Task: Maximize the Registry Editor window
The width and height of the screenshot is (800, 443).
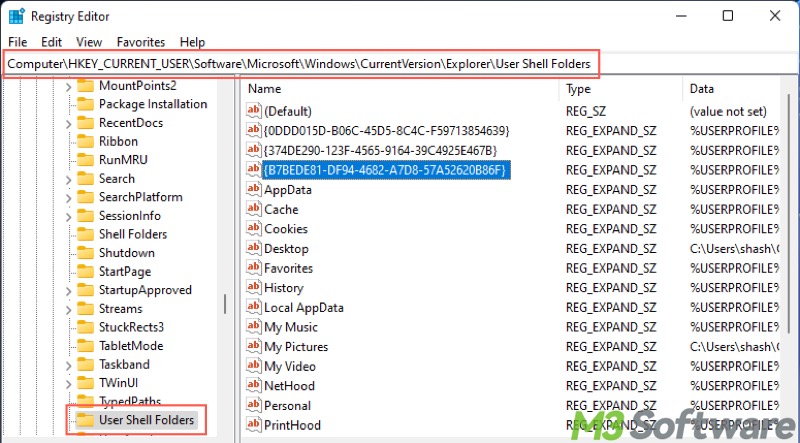Action: point(728,16)
